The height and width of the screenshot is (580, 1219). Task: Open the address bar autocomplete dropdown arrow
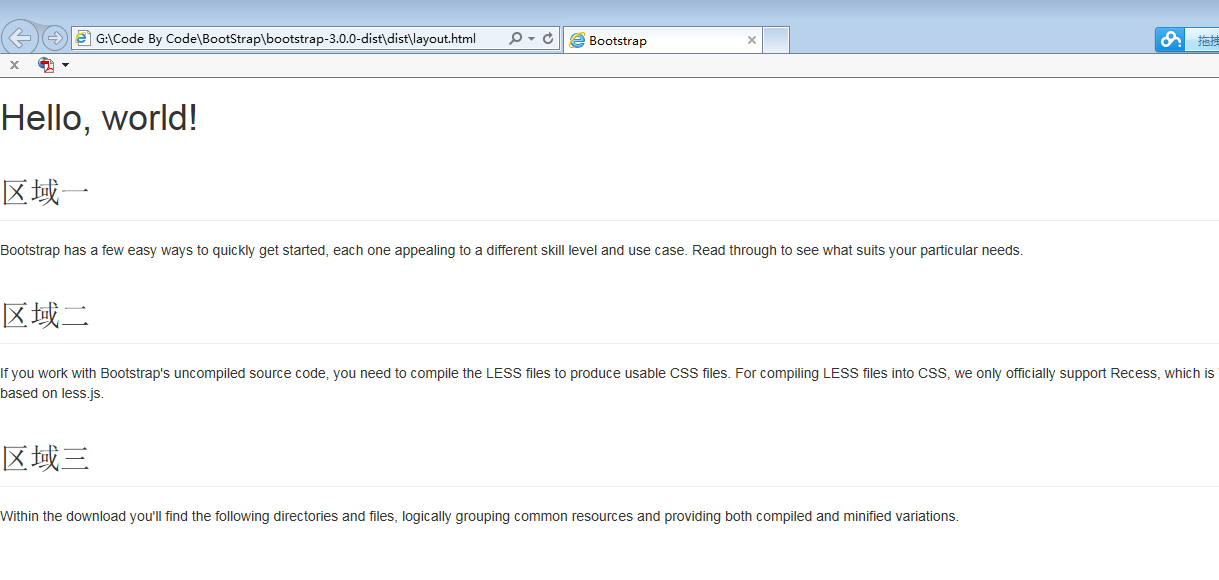coord(531,39)
